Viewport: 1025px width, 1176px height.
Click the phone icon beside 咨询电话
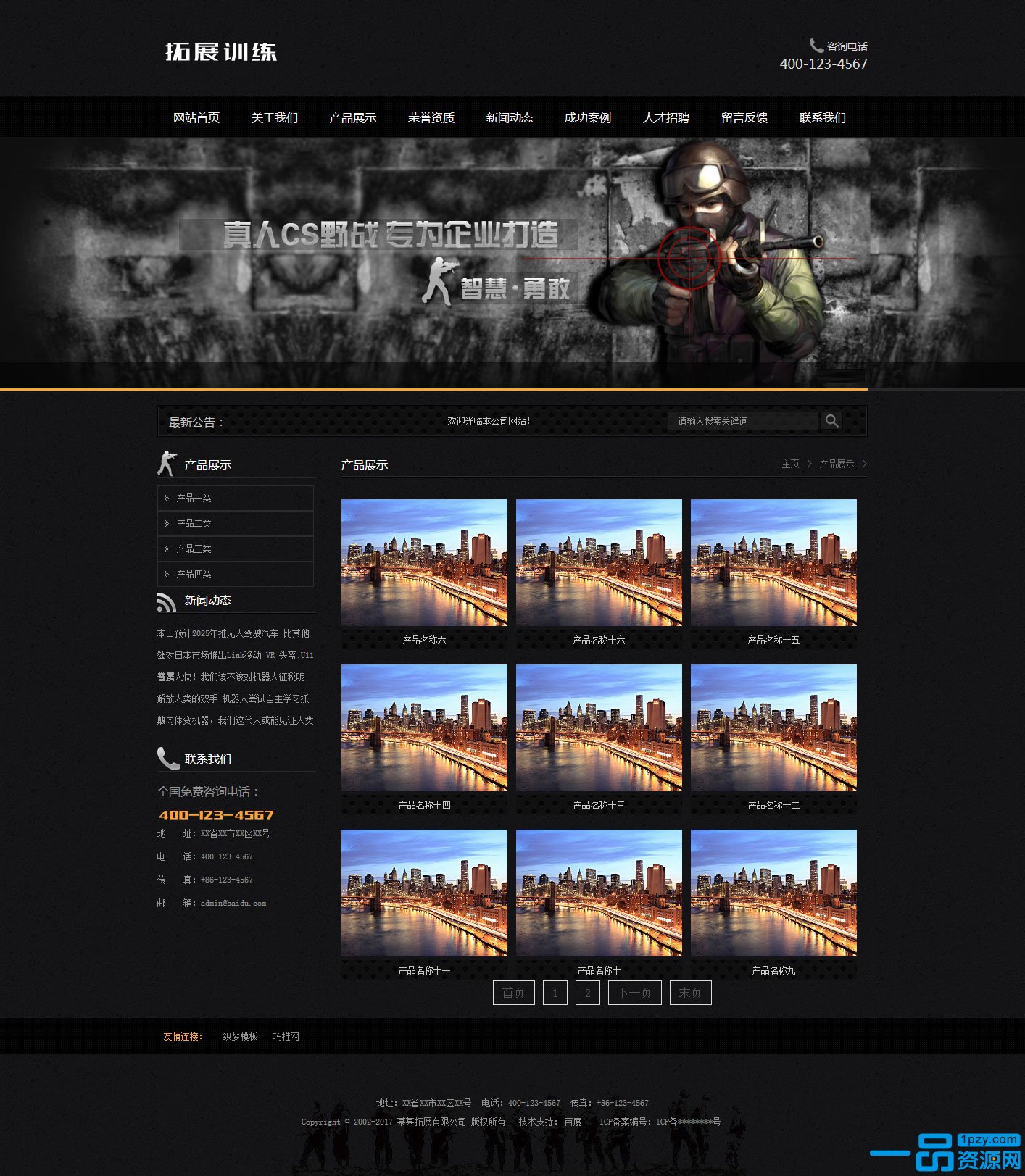coord(816,46)
